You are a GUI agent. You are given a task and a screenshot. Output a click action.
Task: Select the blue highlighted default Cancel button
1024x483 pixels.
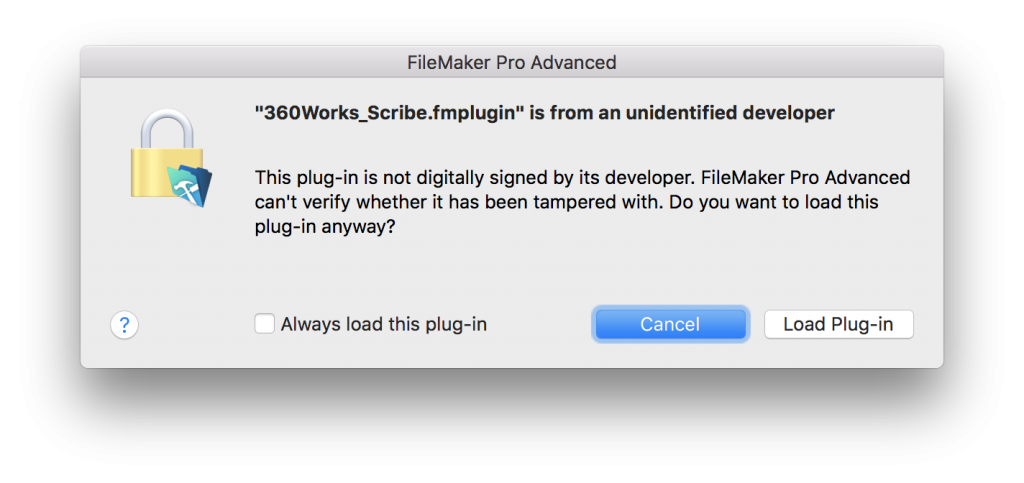tap(670, 324)
